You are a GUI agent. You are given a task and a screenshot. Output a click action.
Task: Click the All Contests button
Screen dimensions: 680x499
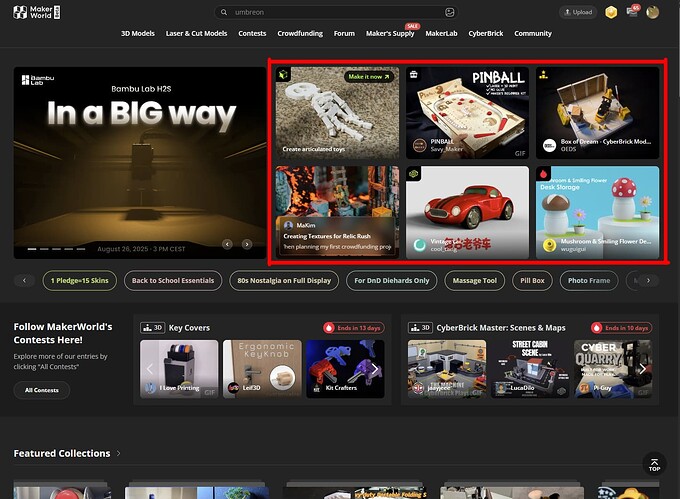(x=42, y=390)
